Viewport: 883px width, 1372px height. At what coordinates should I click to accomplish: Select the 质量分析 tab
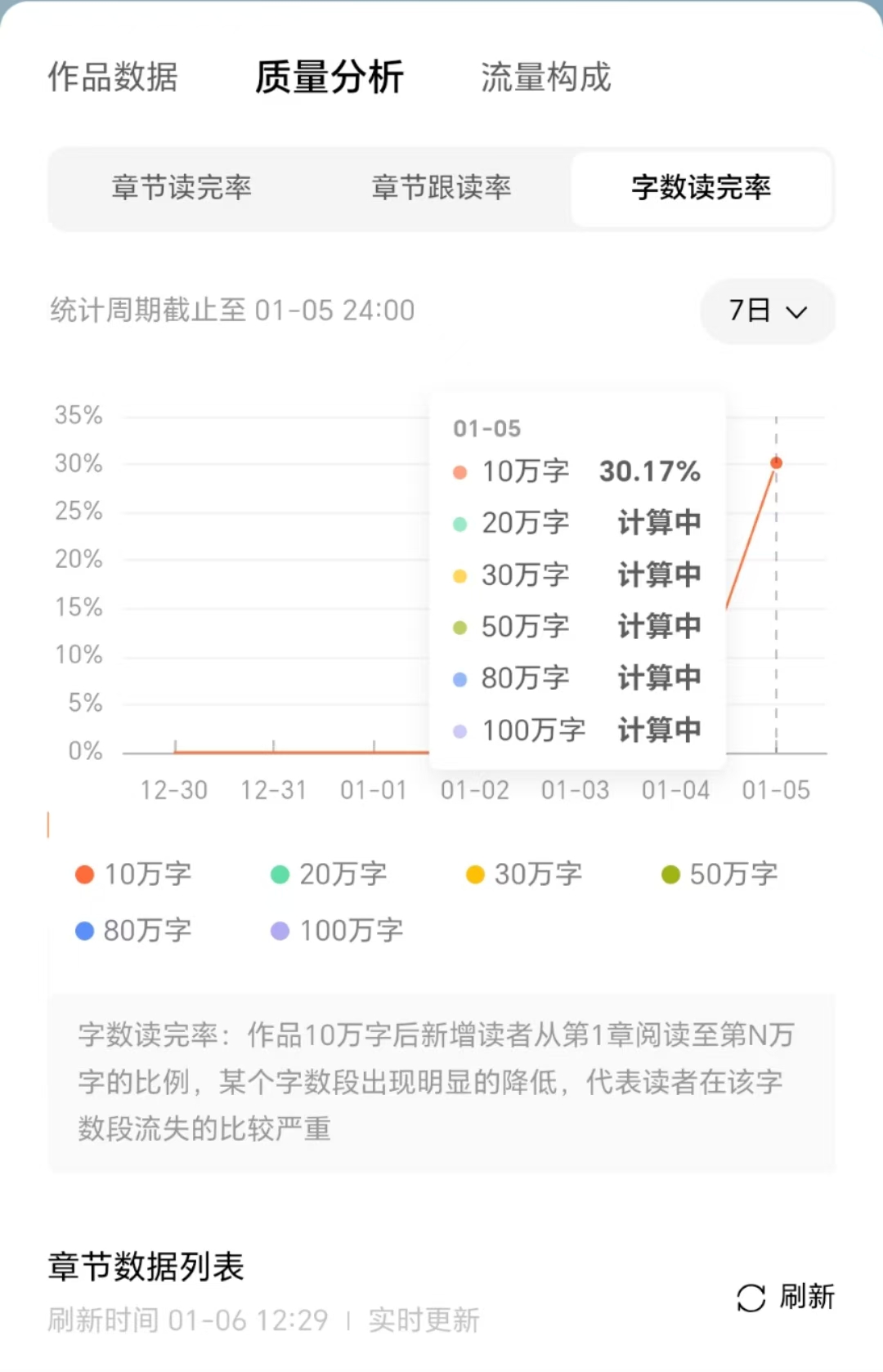point(329,77)
